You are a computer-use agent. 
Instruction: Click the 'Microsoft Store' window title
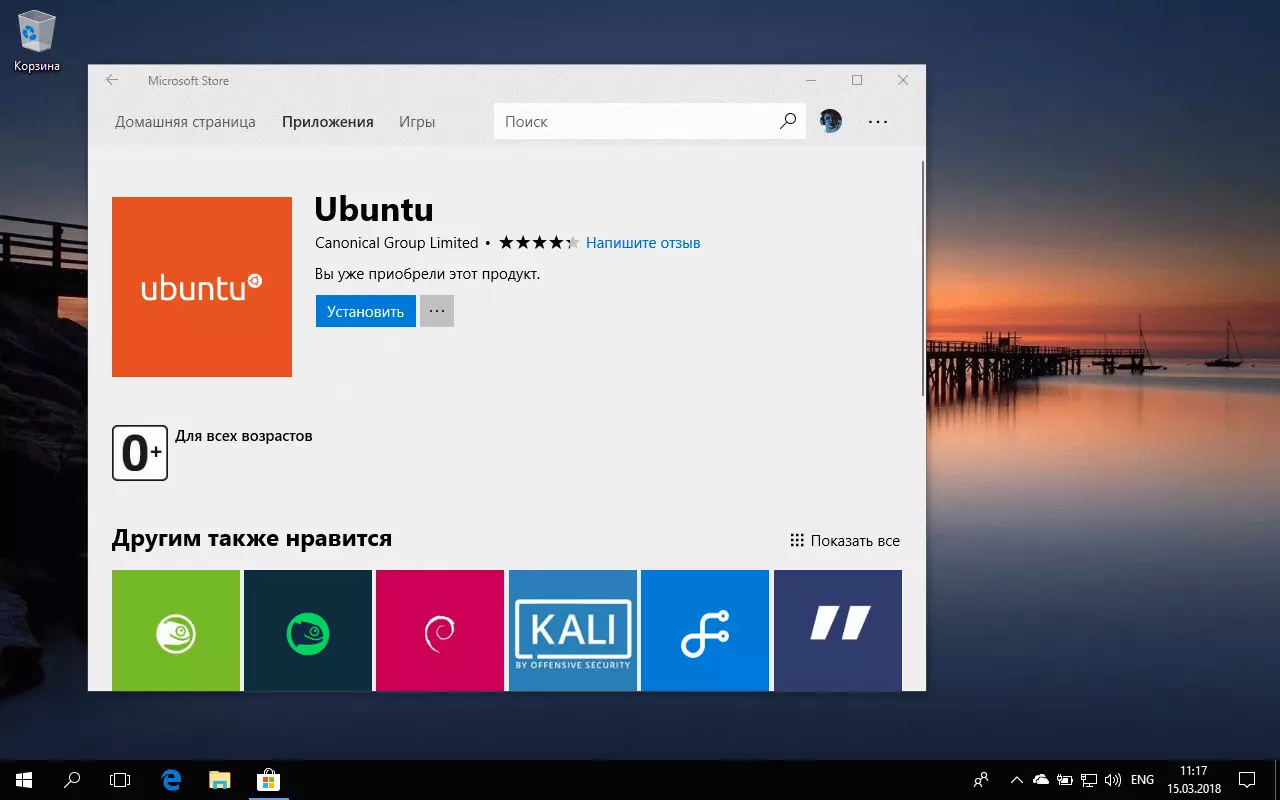188,80
